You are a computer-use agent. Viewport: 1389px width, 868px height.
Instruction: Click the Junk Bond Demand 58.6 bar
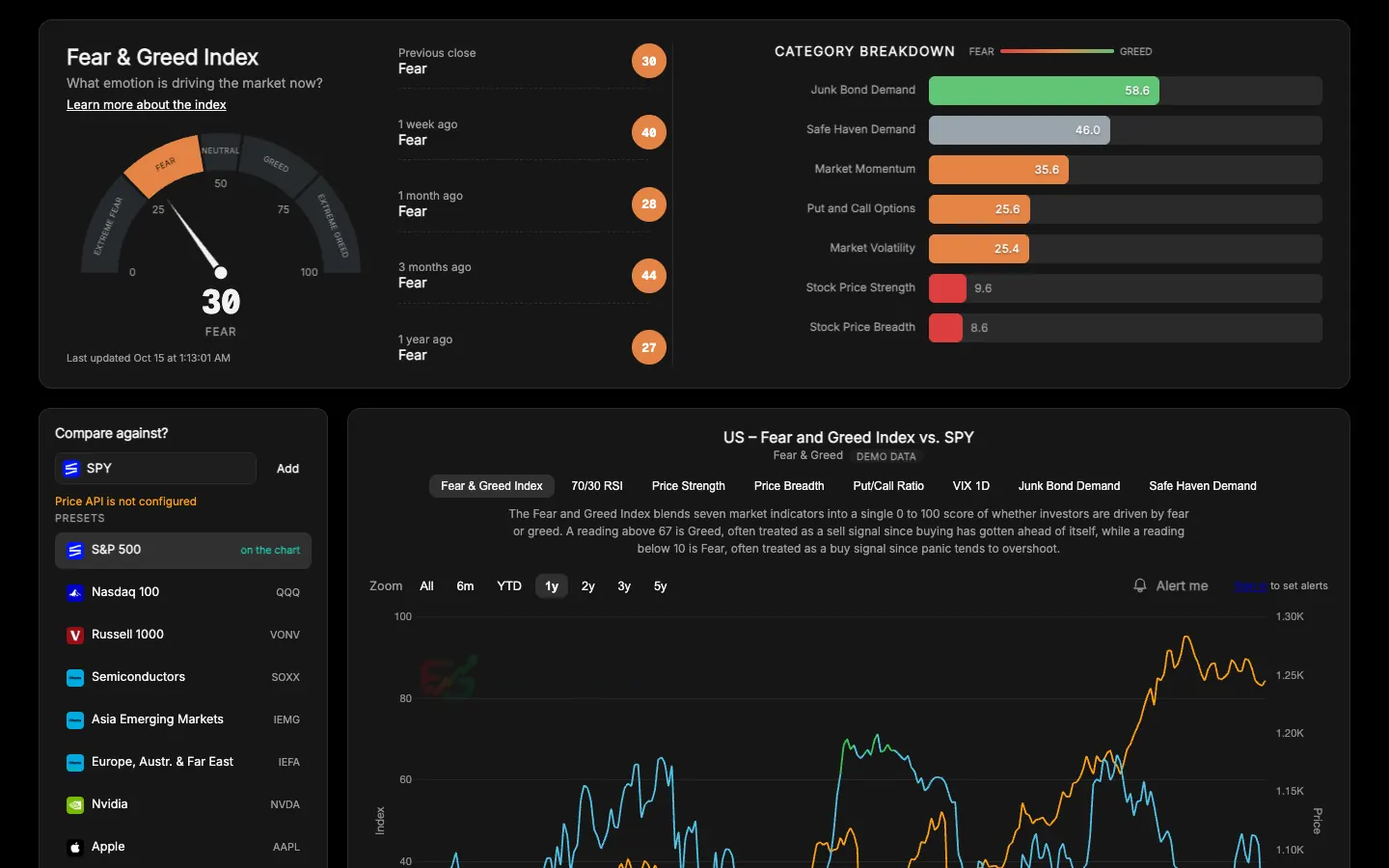coord(1044,91)
